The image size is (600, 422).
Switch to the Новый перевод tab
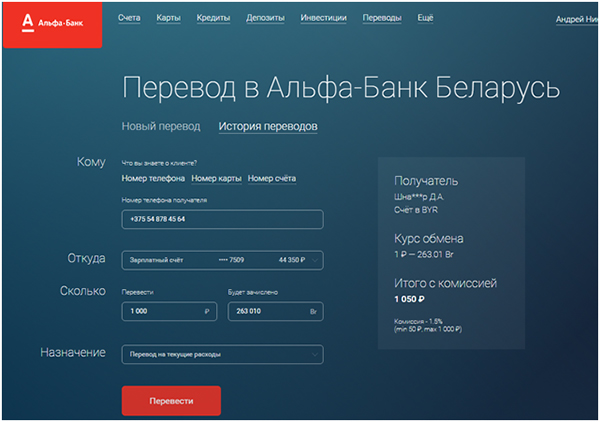(x=161, y=126)
